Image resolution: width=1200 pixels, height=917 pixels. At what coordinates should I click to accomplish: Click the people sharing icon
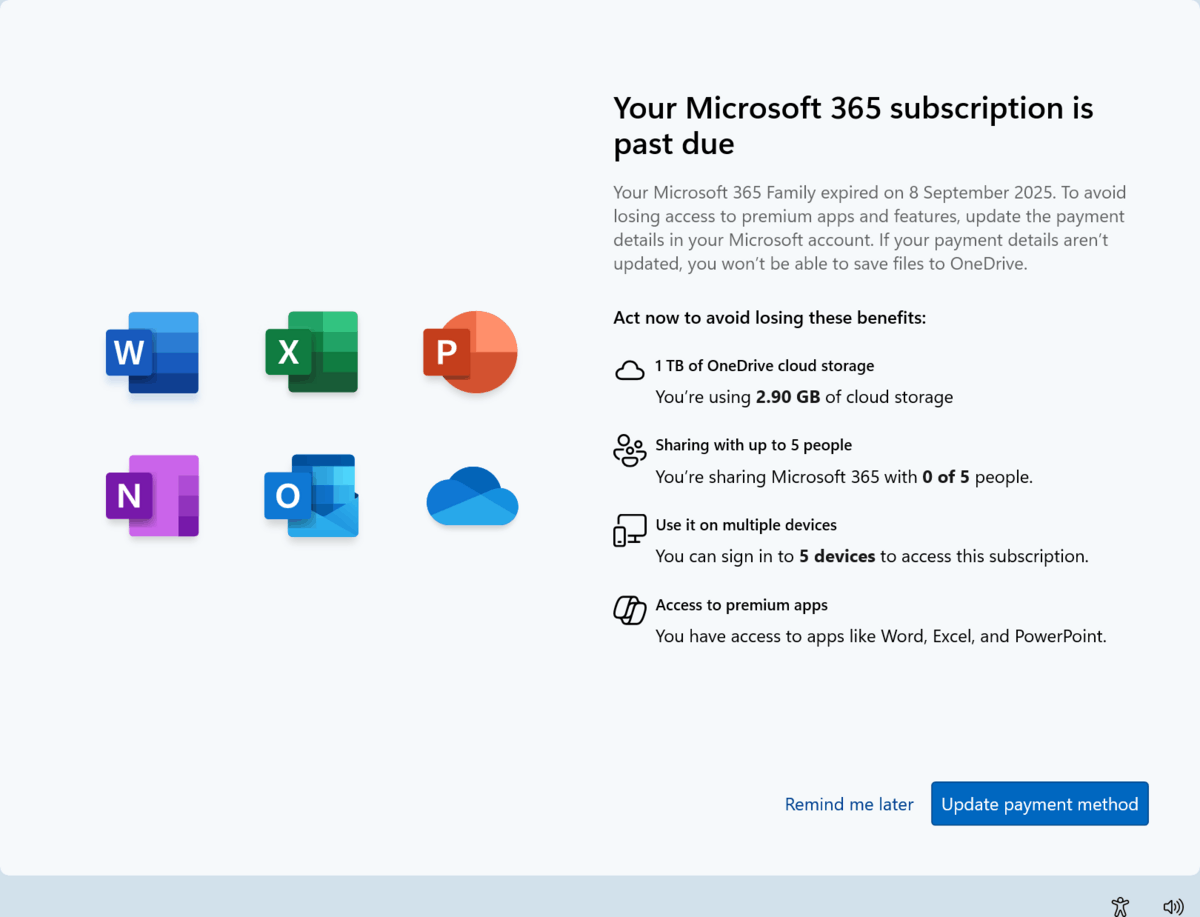(x=629, y=450)
